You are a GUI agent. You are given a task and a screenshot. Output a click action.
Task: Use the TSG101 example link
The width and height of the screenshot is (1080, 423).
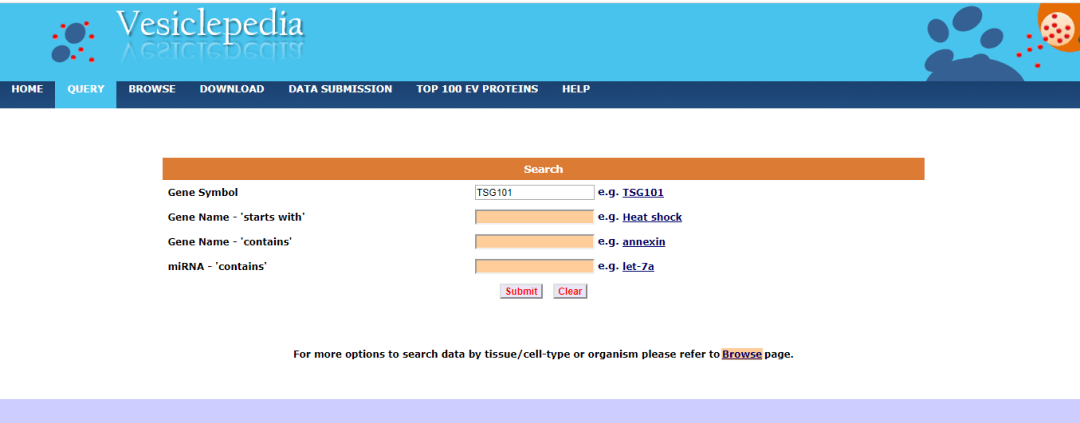(x=643, y=193)
